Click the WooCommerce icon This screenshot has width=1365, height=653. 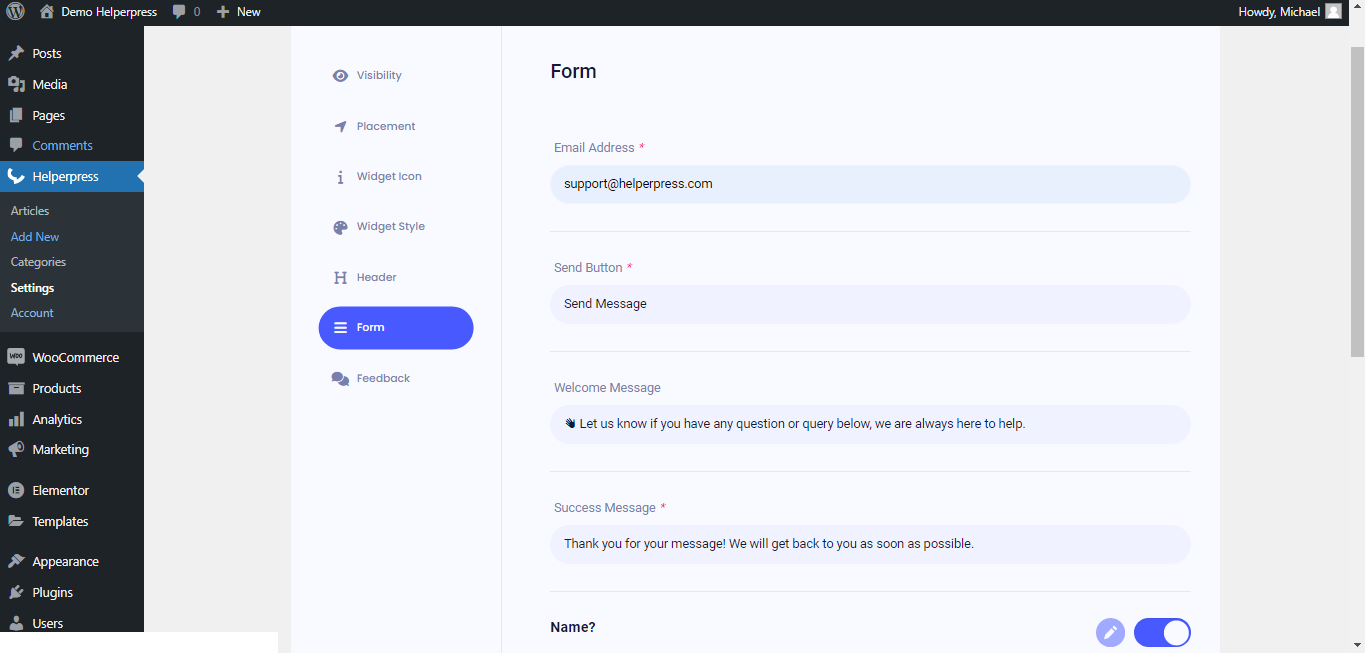(16, 358)
